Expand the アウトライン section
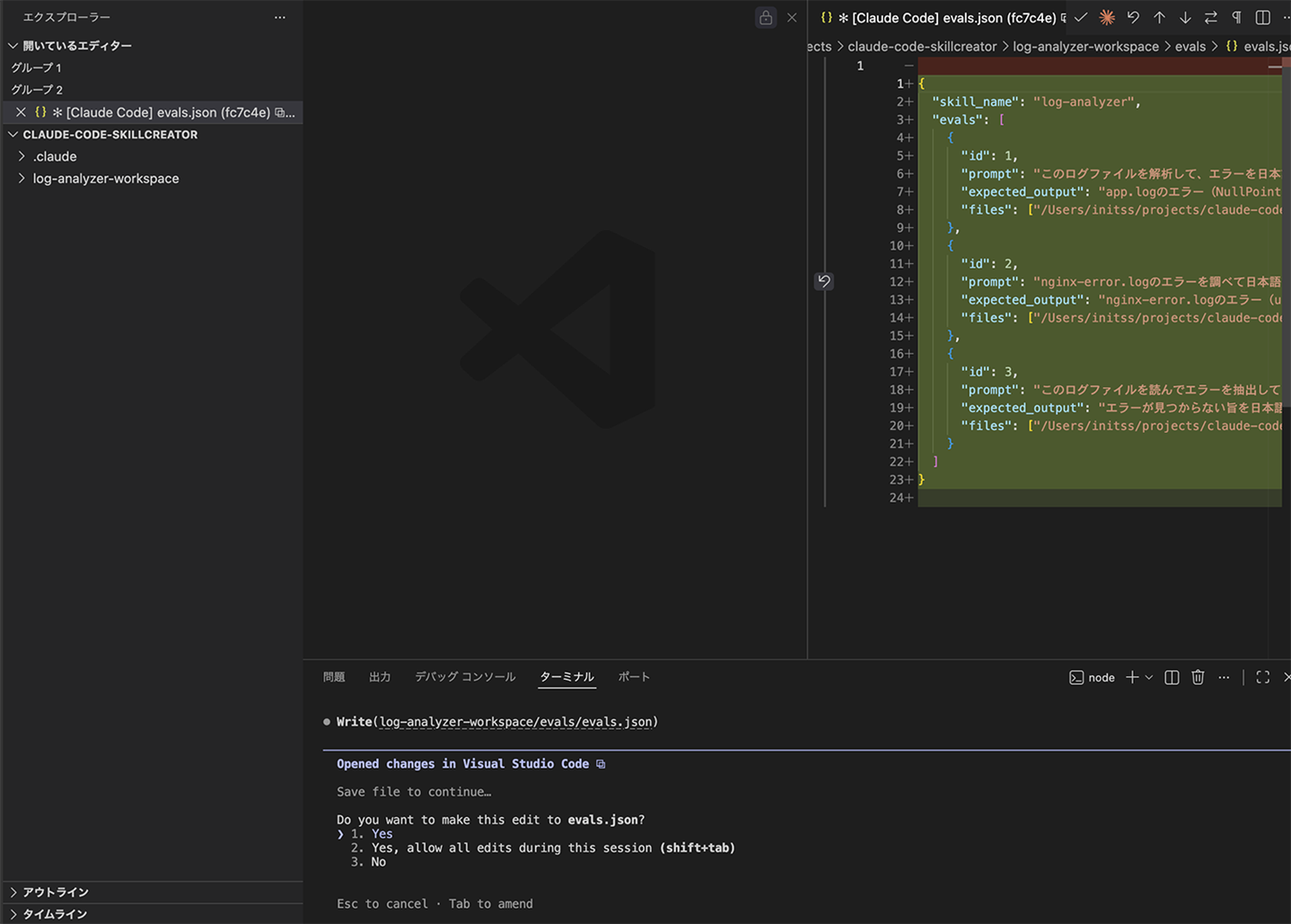This screenshot has width=1291, height=924. [55, 892]
